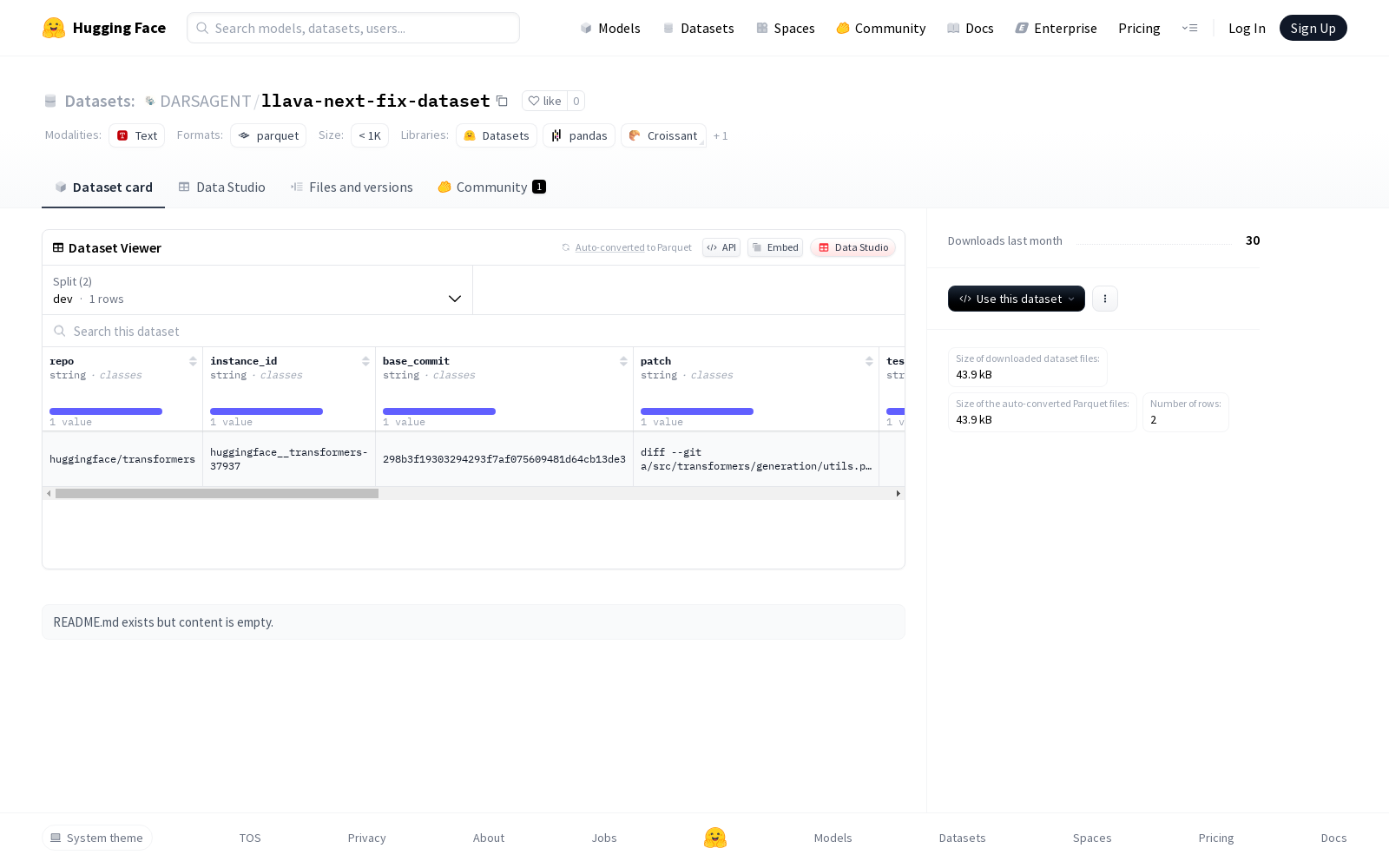Viewport: 1389px width, 868px height.
Task: Click the sort icon on repo column
Action: click(x=193, y=361)
